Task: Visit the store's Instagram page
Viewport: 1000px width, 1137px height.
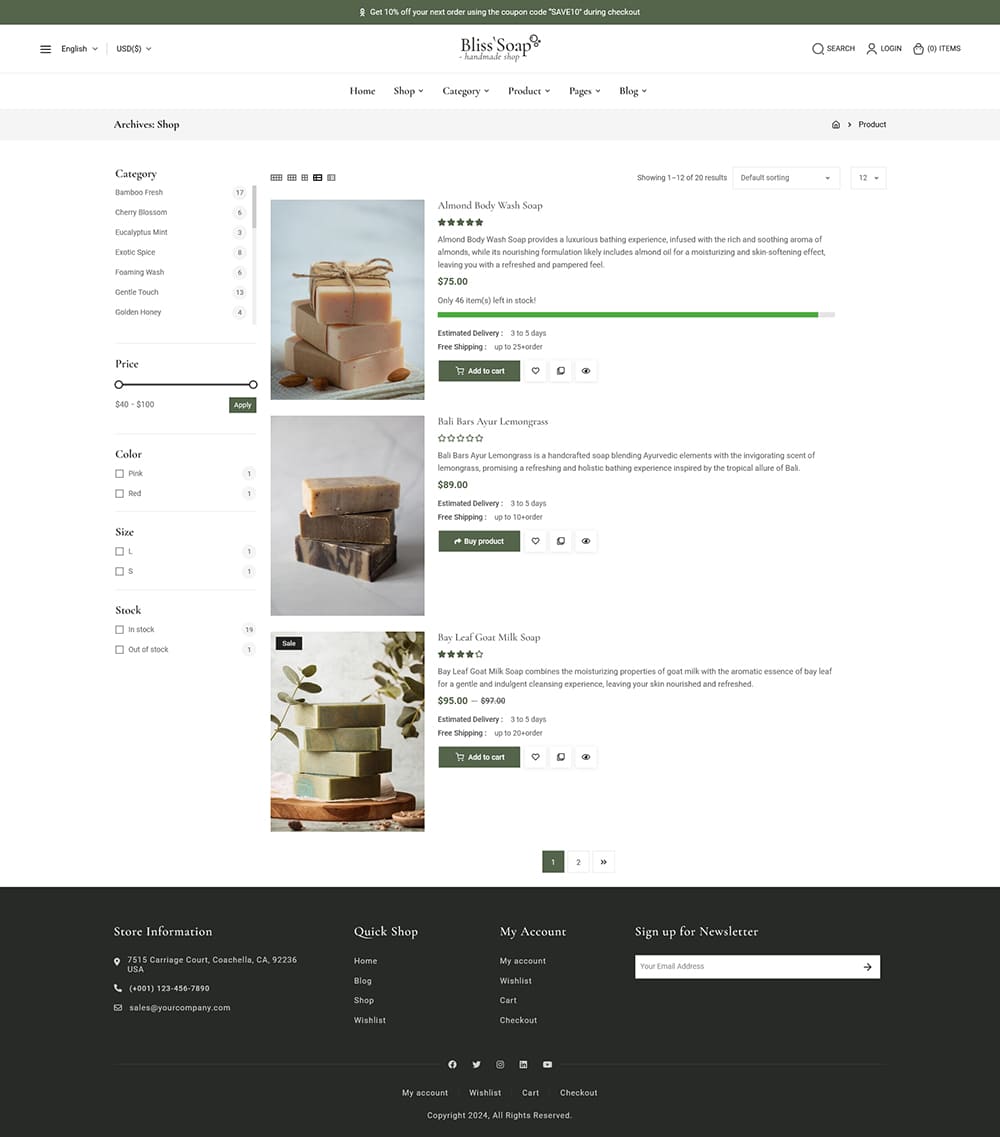Action: click(500, 1064)
